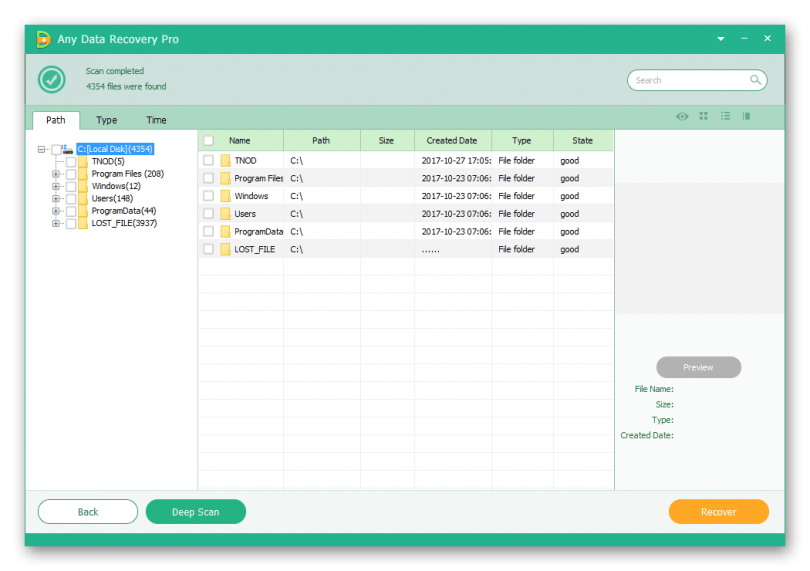810x571 pixels.
Task: Click inside the Search field
Action: tap(697, 80)
